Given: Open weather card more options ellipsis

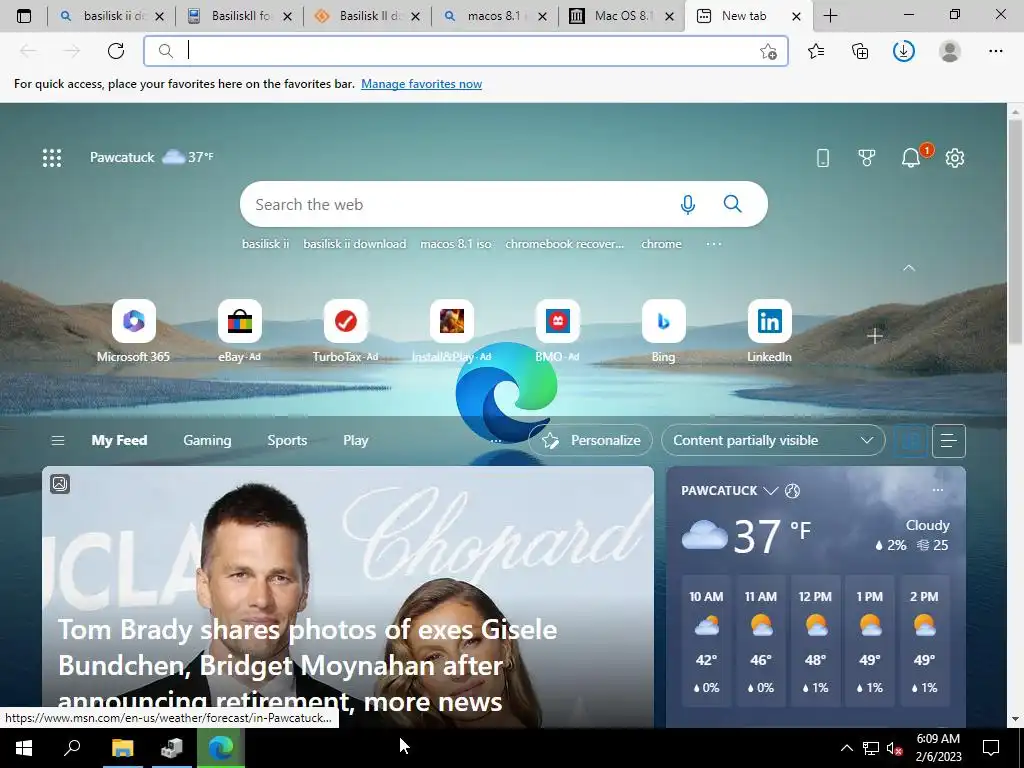Looking at the screenshot, I should 938,490.
